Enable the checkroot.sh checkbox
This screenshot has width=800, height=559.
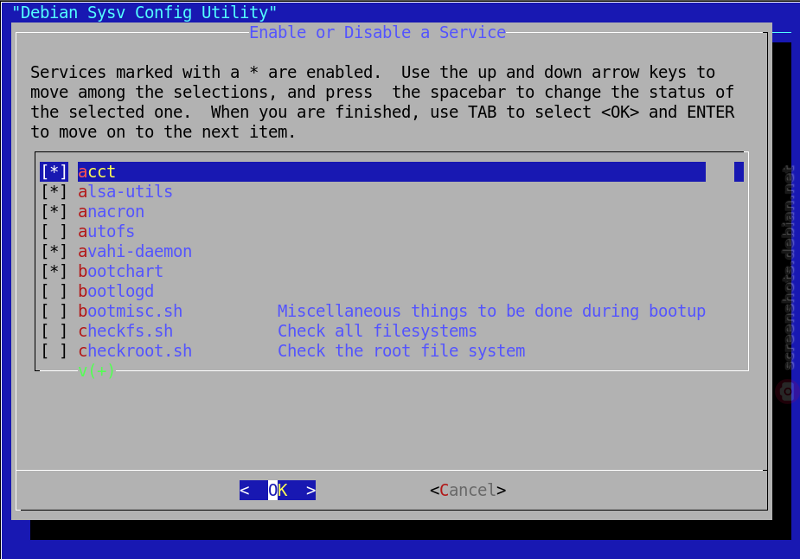tap(54, 351)
